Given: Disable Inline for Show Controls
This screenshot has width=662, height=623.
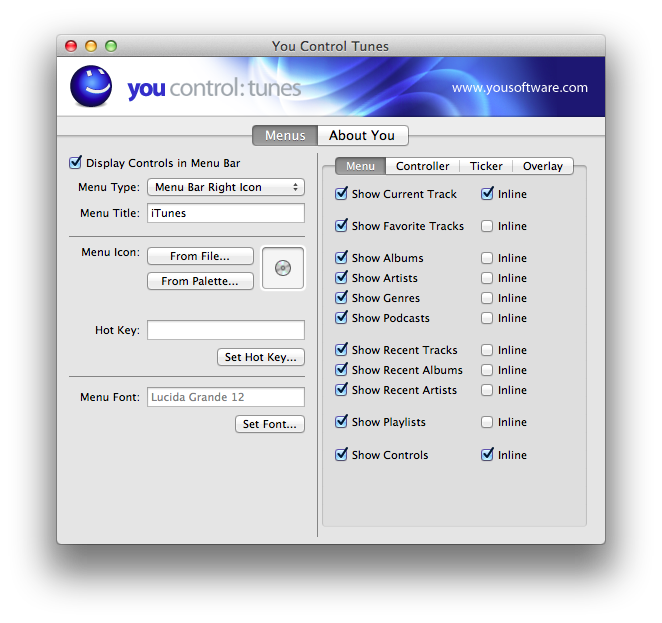Looking at the screenshot, I should point(487,455).
